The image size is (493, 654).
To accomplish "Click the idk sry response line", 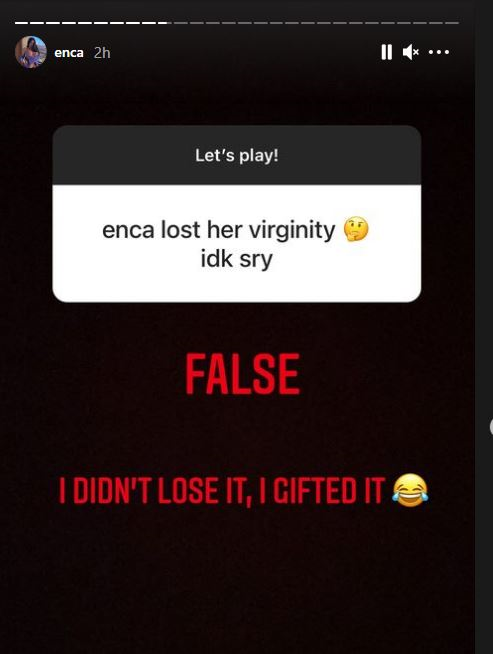I will coord(236,259).
